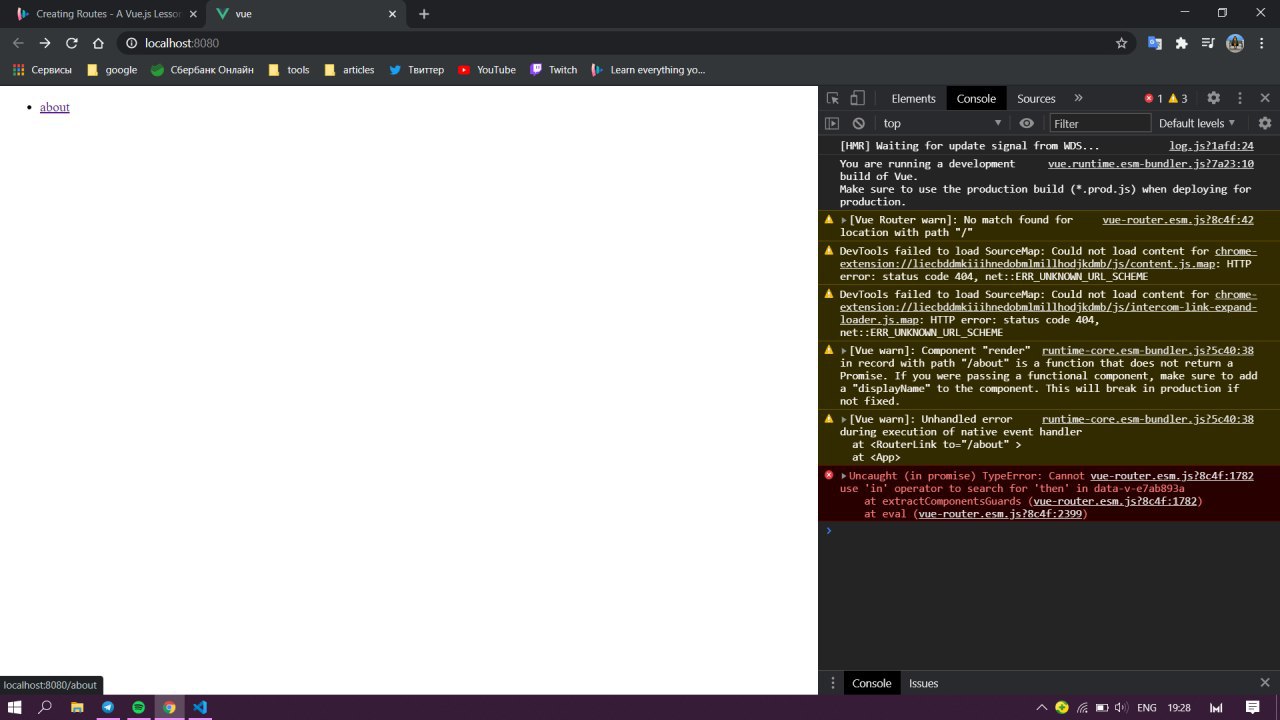The image size is (1280, 720).
Task: Toggle the device toolbar icon
Action: tap(857, 98)
